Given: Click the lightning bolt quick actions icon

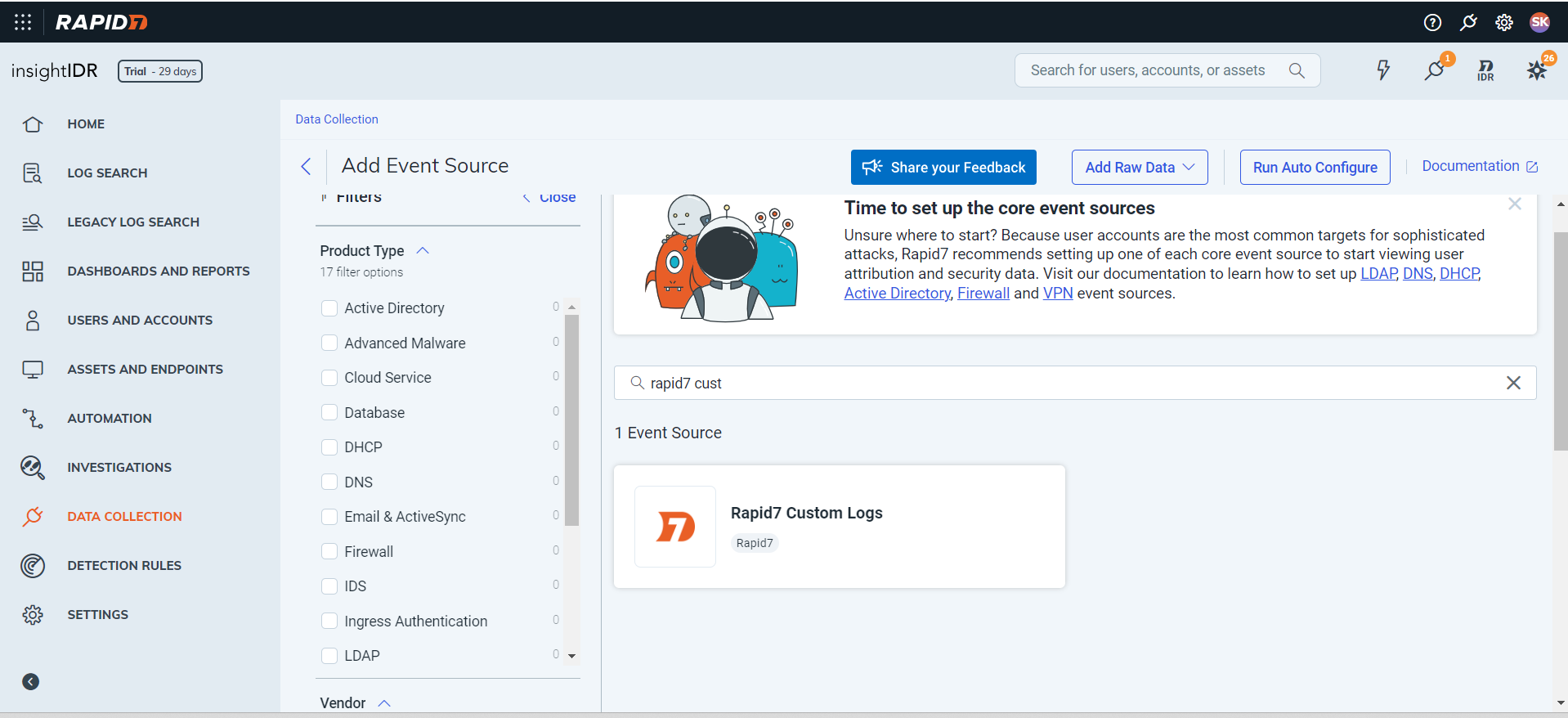Looking at the screenshot, I should [x=1383, y=70].
